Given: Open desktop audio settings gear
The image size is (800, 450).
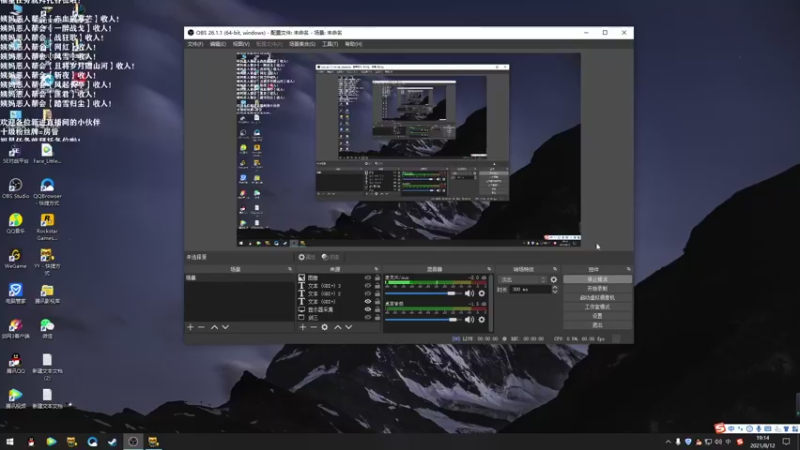Looking at the screenshot, I should (482, 320).
